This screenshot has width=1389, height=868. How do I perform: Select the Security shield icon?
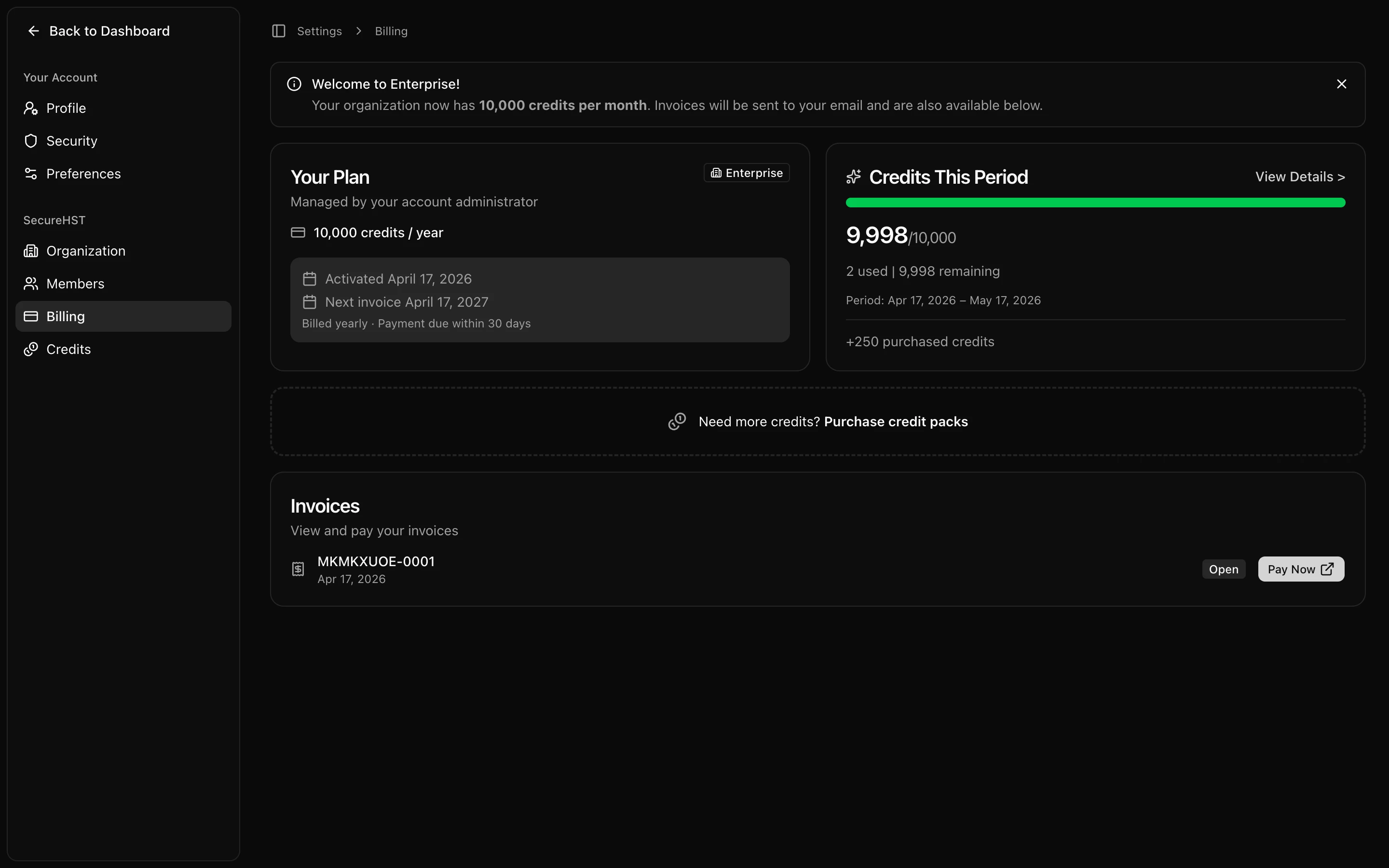(x=31, y=141)
